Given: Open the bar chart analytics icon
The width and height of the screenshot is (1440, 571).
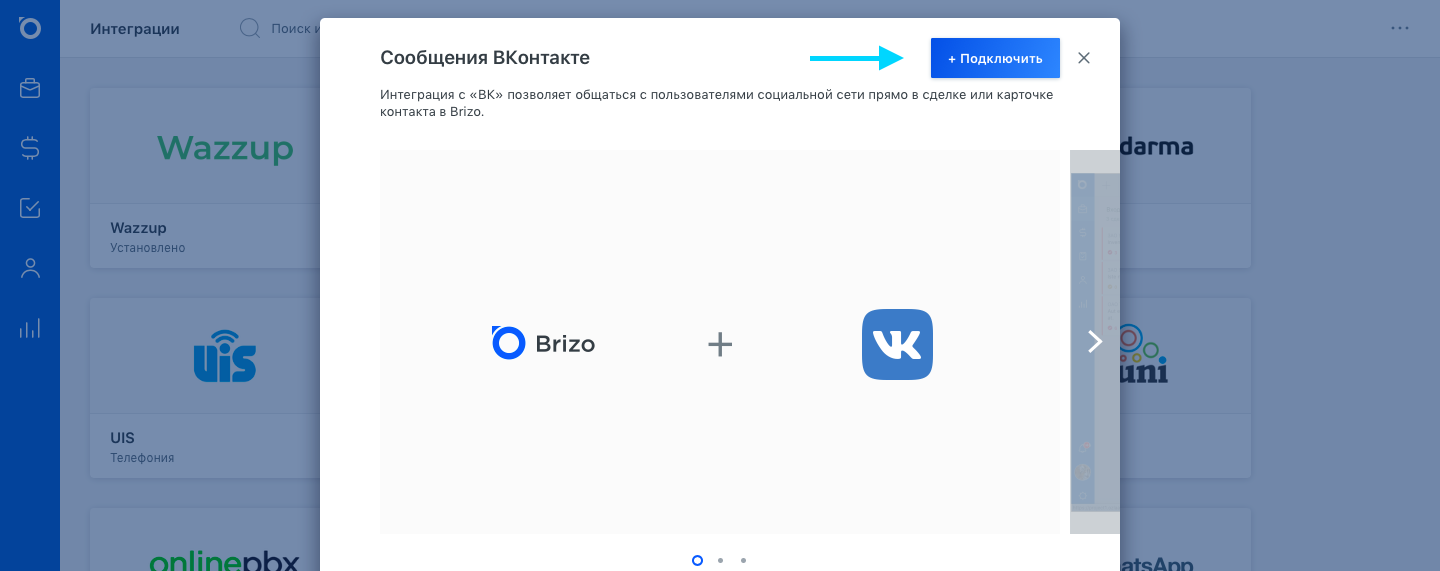Looking at the screenshot, I should click(x=30, y=328).
